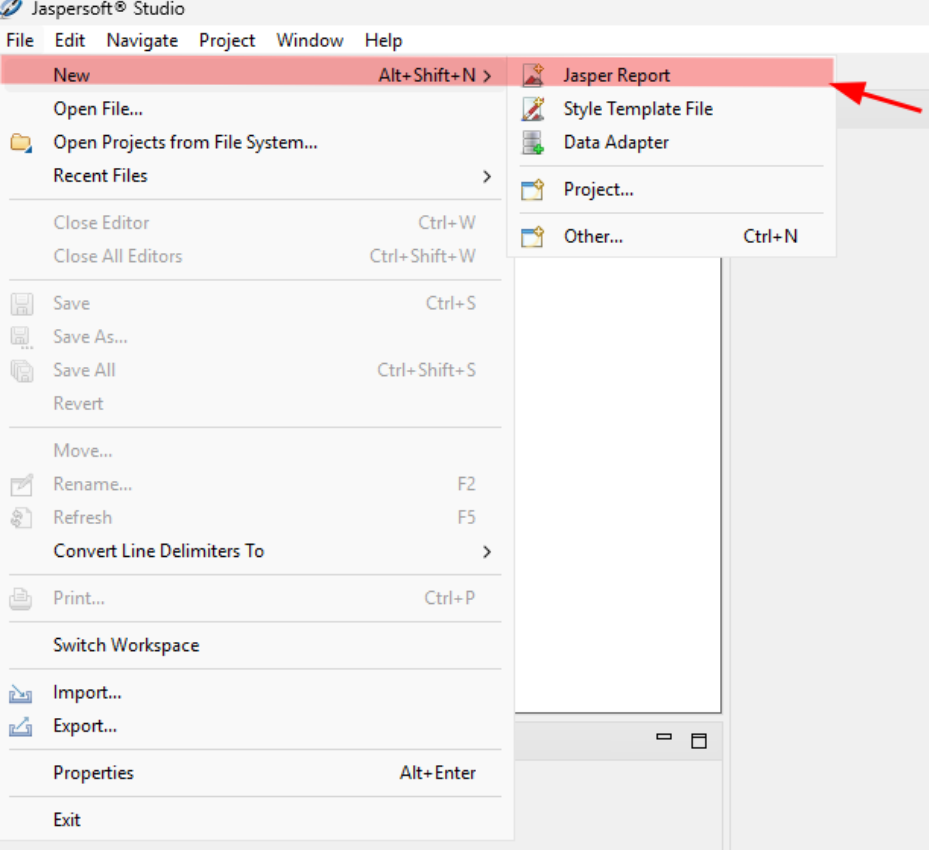This screenshot has height=850, width=929.
Task: Click the Data Adapter icon
Action: tap(534, 143)
